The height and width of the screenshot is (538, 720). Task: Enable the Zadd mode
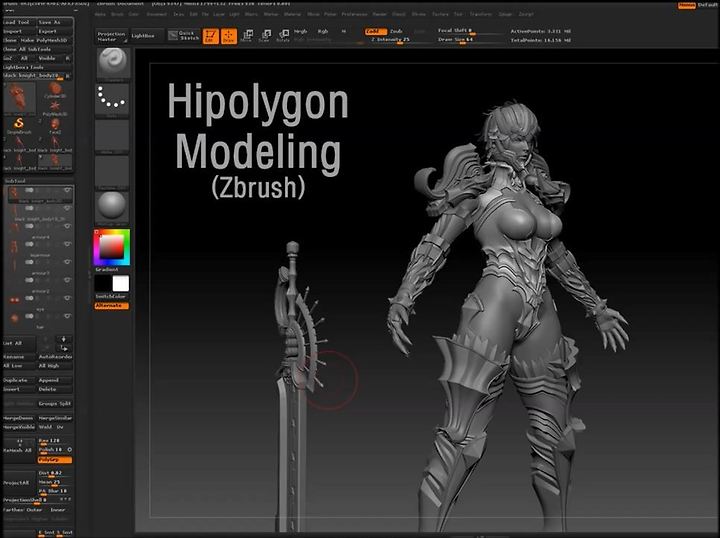point(376,31)
